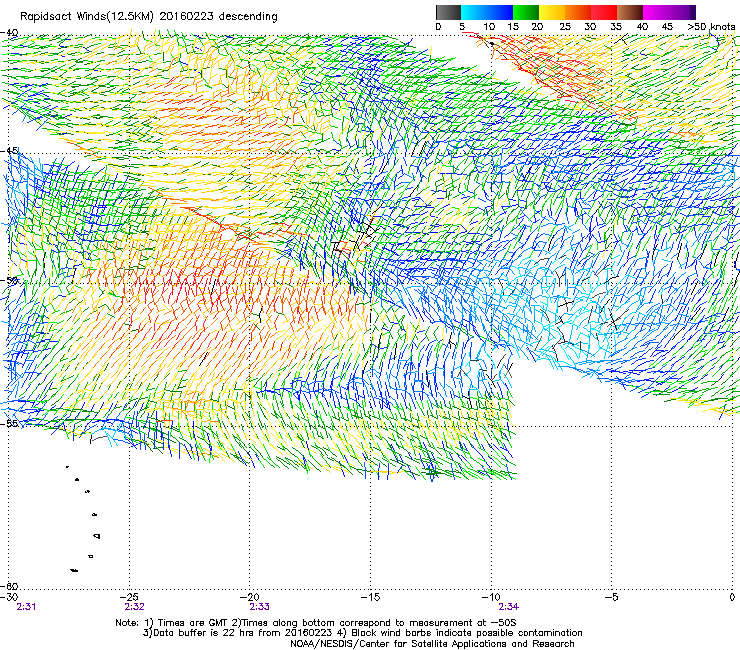Click the longitude label '-20'
Image resolution: width=740 pixels, height=650 pixels.
tap(250, 597)
